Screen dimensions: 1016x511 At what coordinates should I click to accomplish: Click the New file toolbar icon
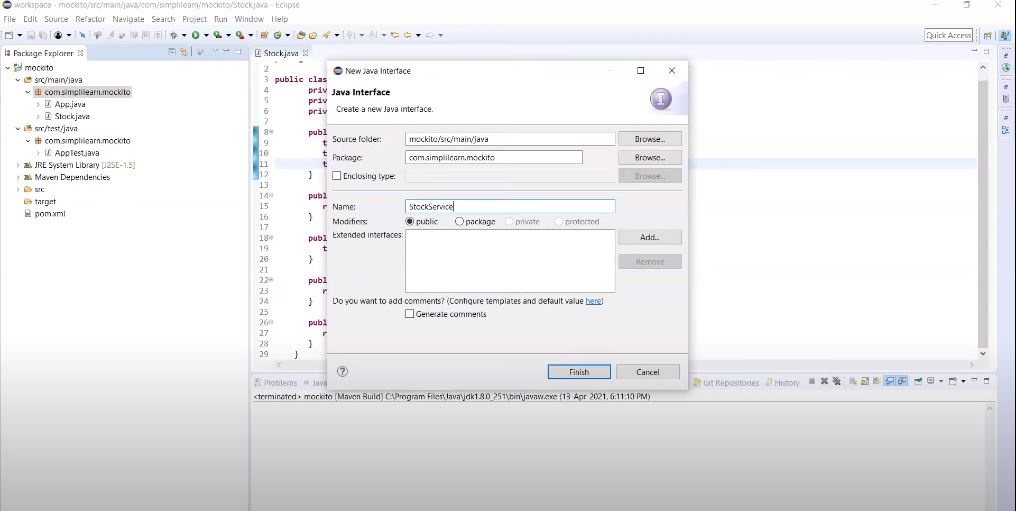tap(8, 35)
